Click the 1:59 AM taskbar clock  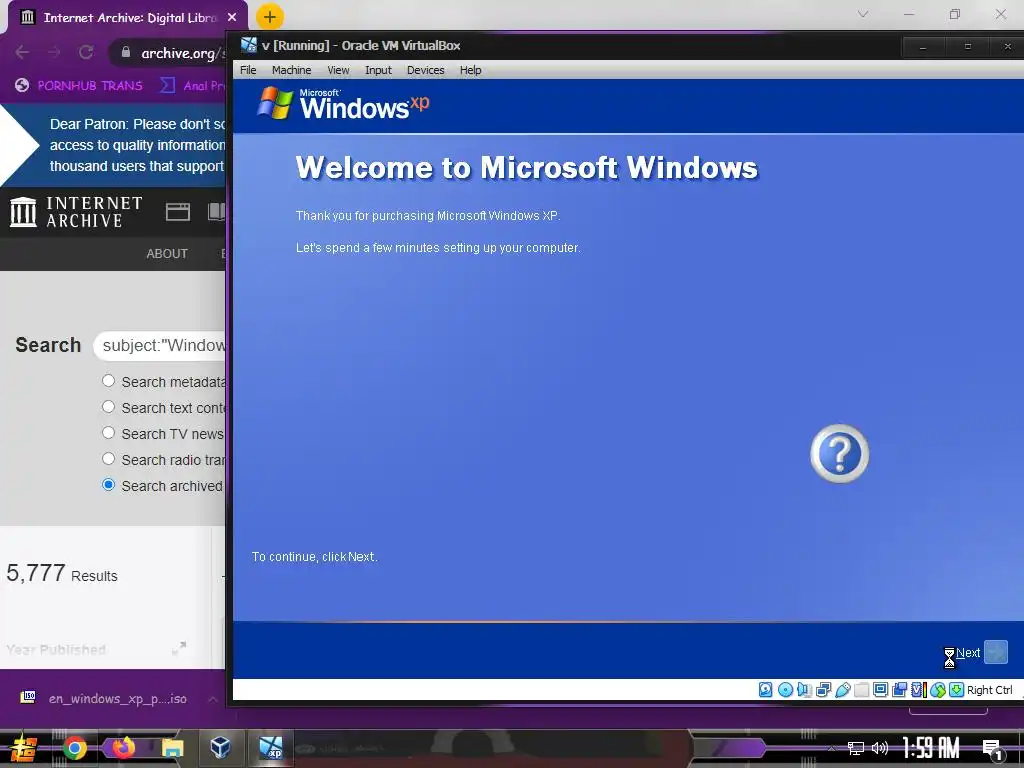(931, 748)
